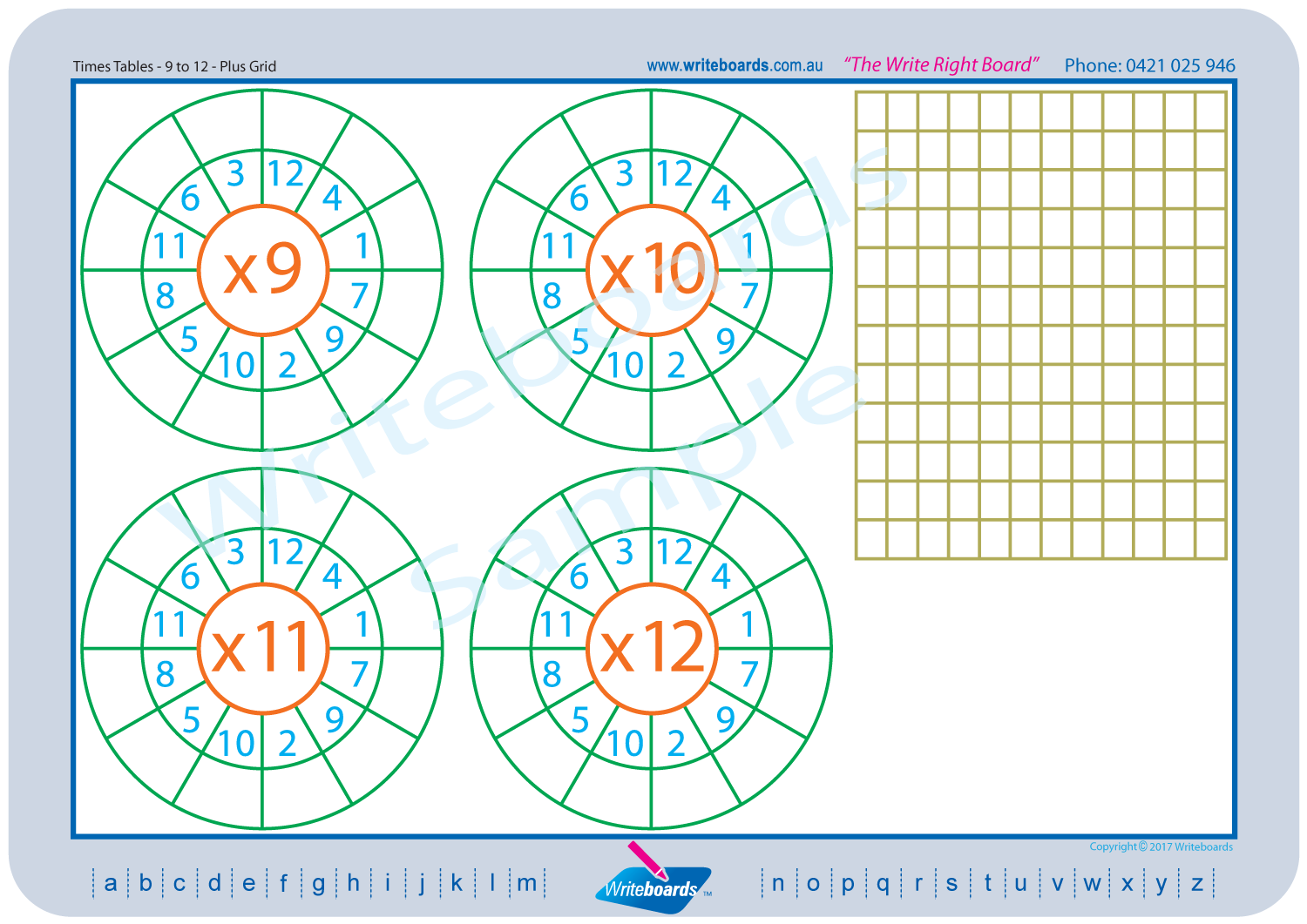The width and height of the screenshot is (1307, 924).
Task: Click letter h in the alphabet strip
Action: click(353, 882)
